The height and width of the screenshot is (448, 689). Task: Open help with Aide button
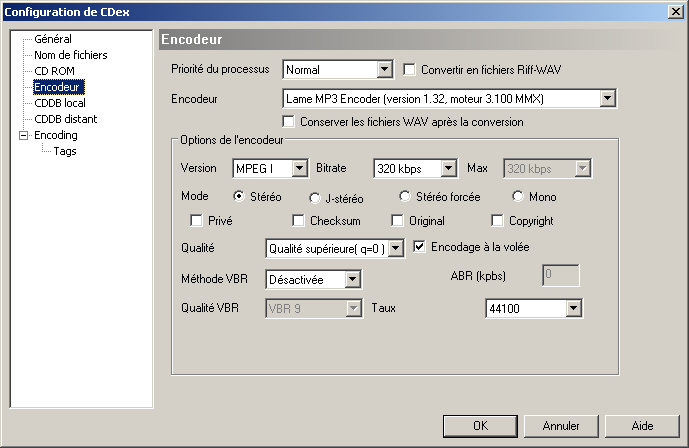click(642, 426)
